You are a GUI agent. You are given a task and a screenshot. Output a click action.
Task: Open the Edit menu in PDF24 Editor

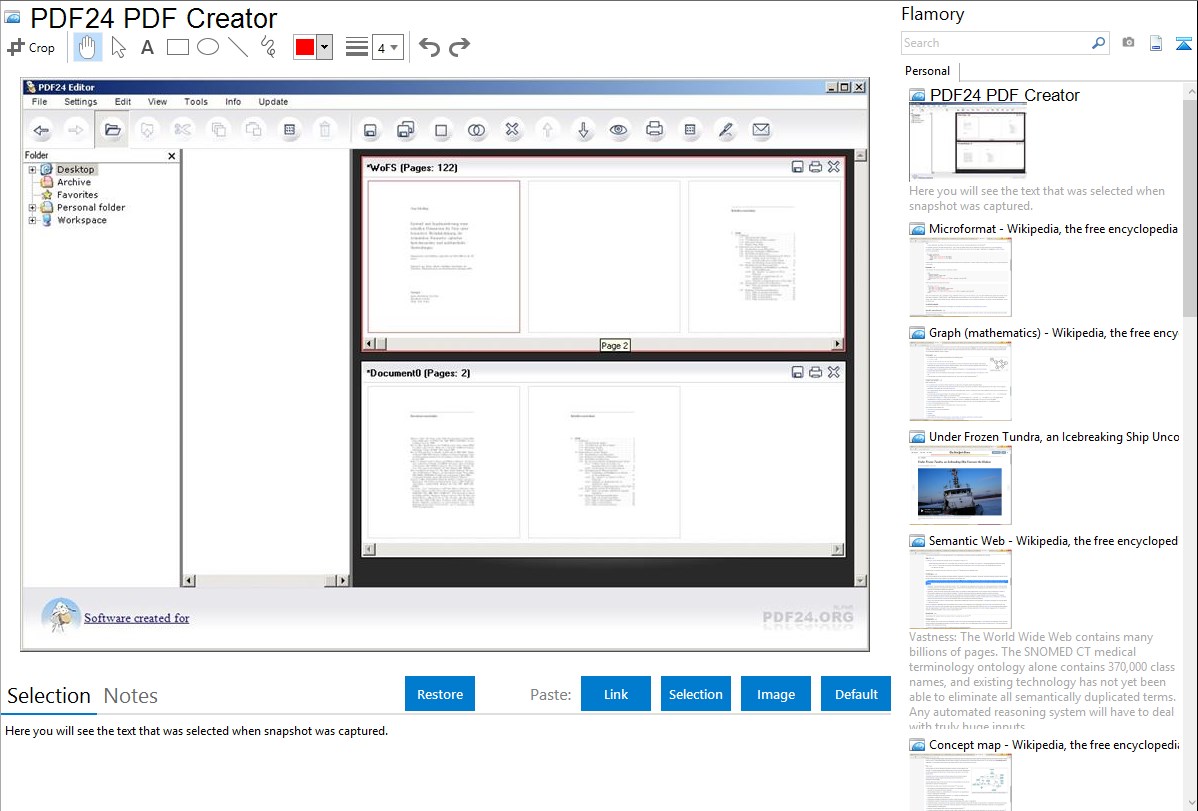click(122, 102)
